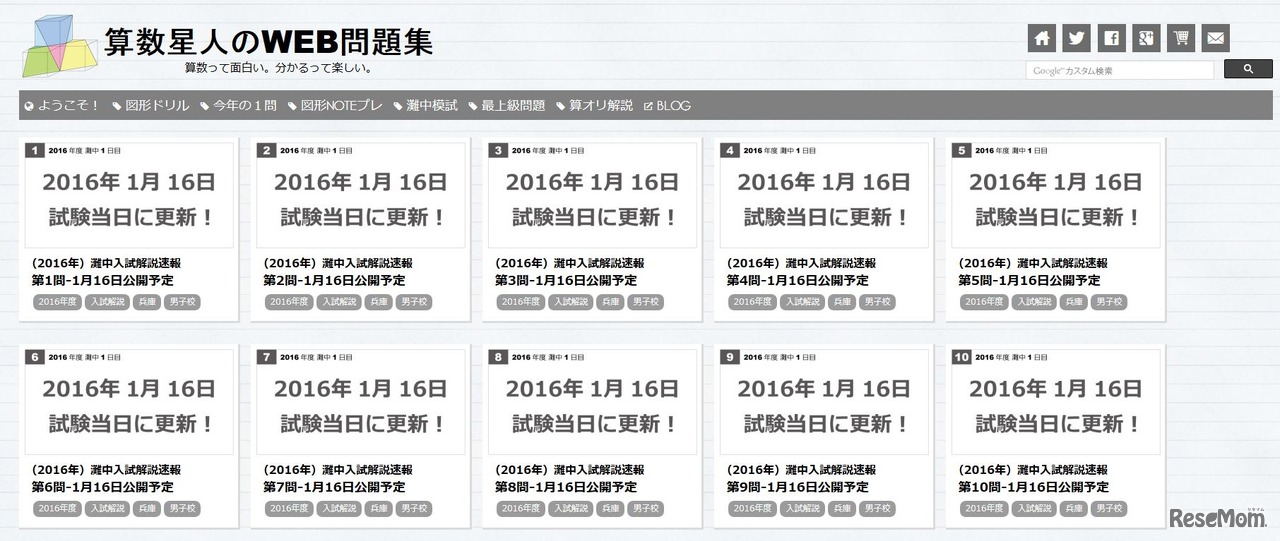Open the 図形NOTEプレ menu item
Image resolution: width=1280 pixels, height=541 pixels.
[335, 105]
